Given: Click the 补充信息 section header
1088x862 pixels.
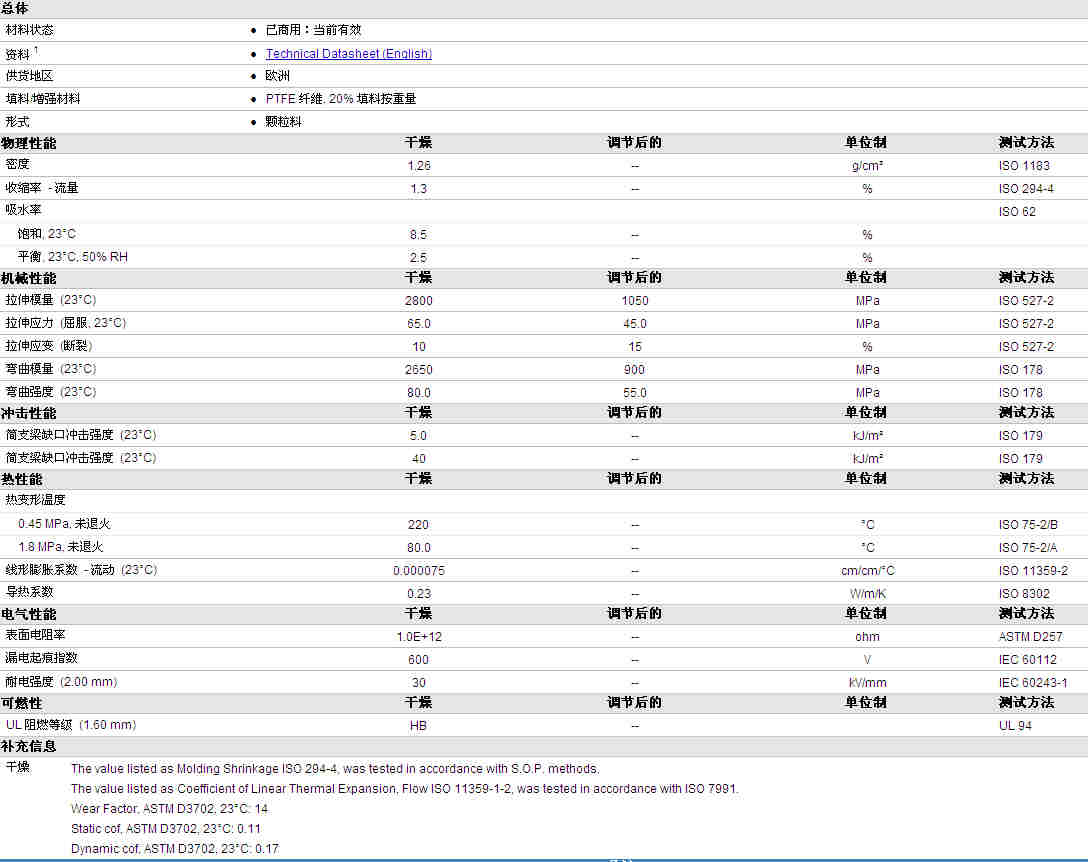Looking at the screenshot, I should tap(28, 746).
